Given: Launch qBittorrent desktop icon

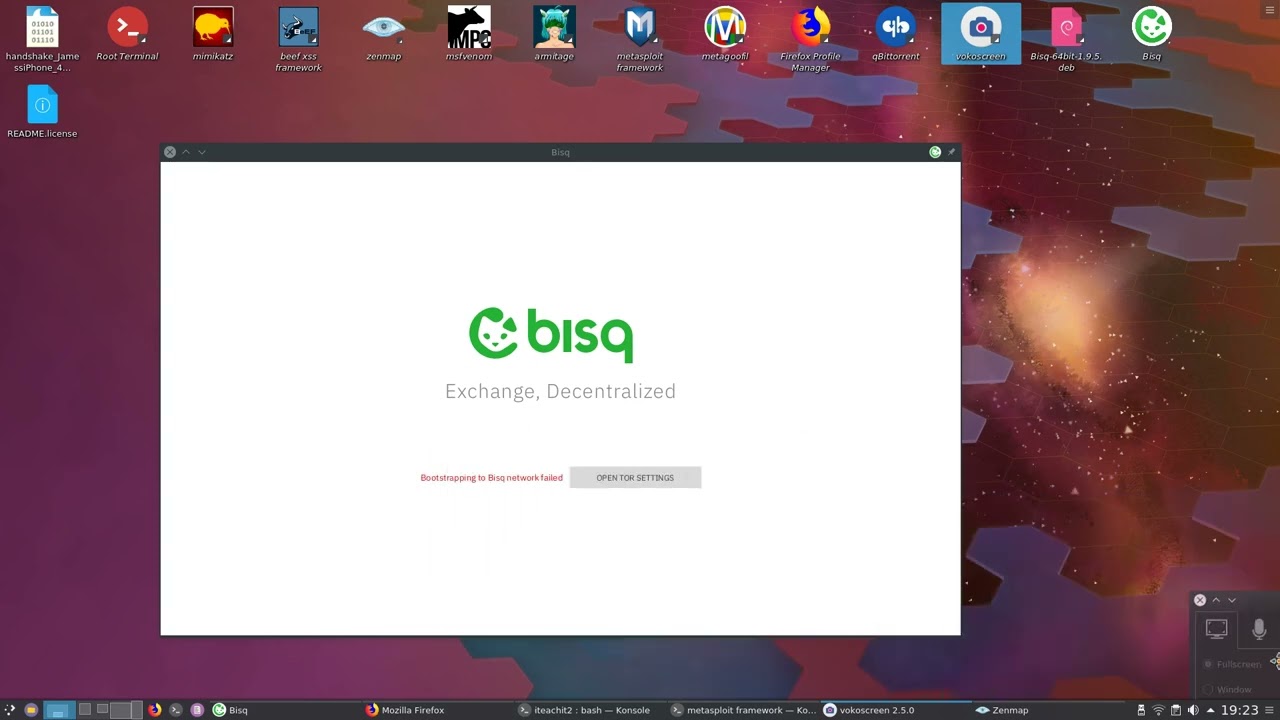Looking at the screenshot, I should pyautogui.click(x=896, y=35).
